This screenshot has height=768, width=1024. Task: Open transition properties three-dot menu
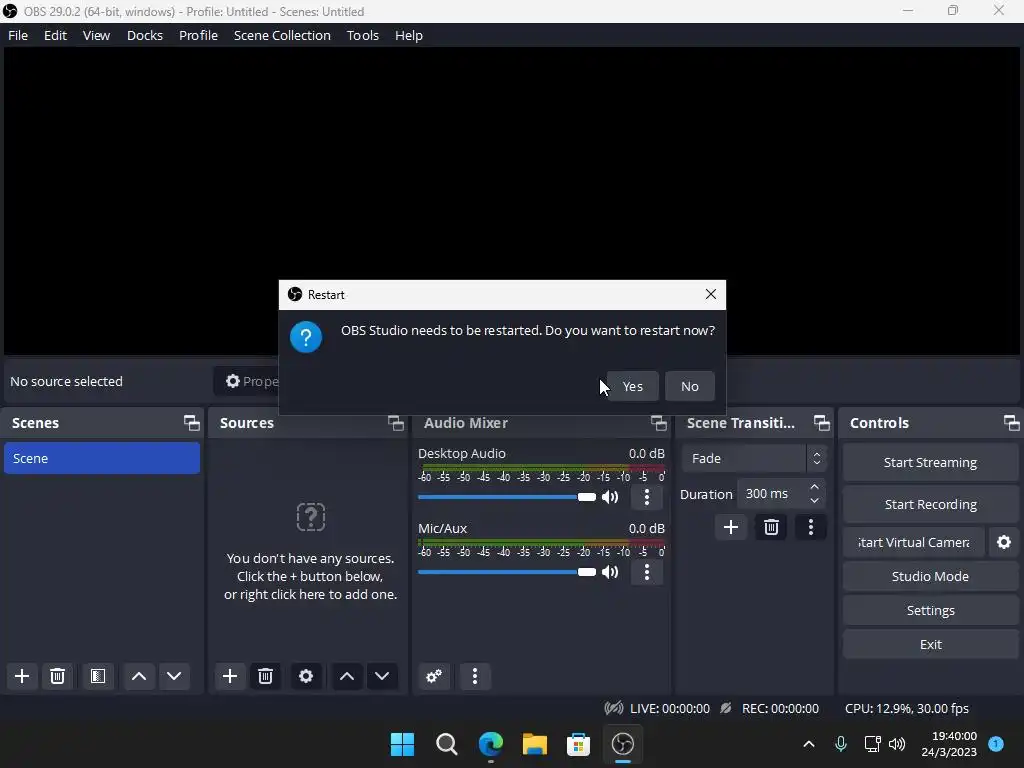coord(810,527)
